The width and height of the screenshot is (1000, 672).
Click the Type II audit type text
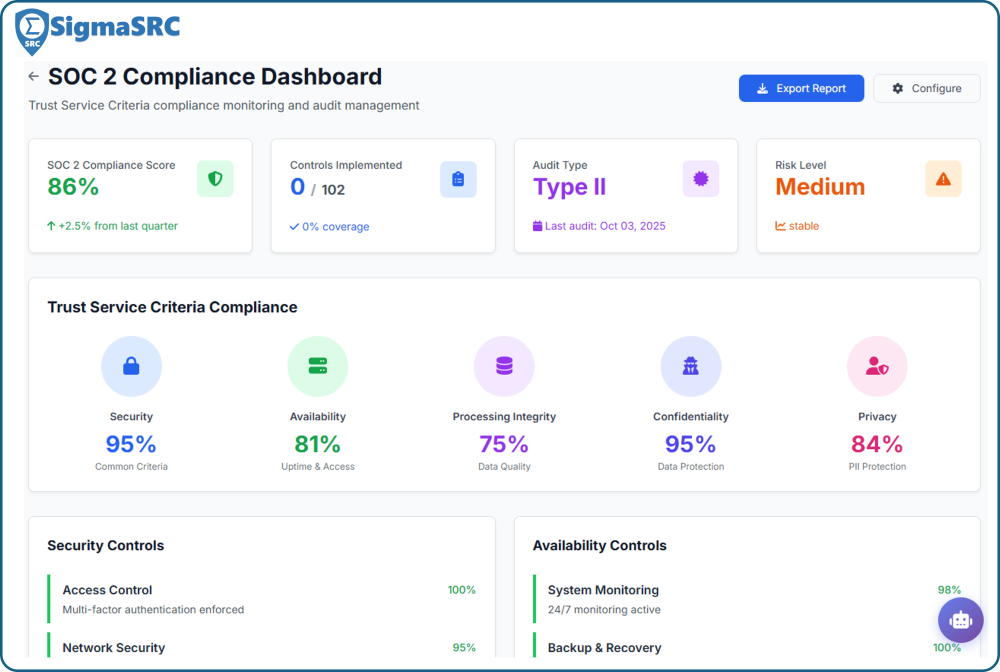pyautogui.click(x=570, y=187)
